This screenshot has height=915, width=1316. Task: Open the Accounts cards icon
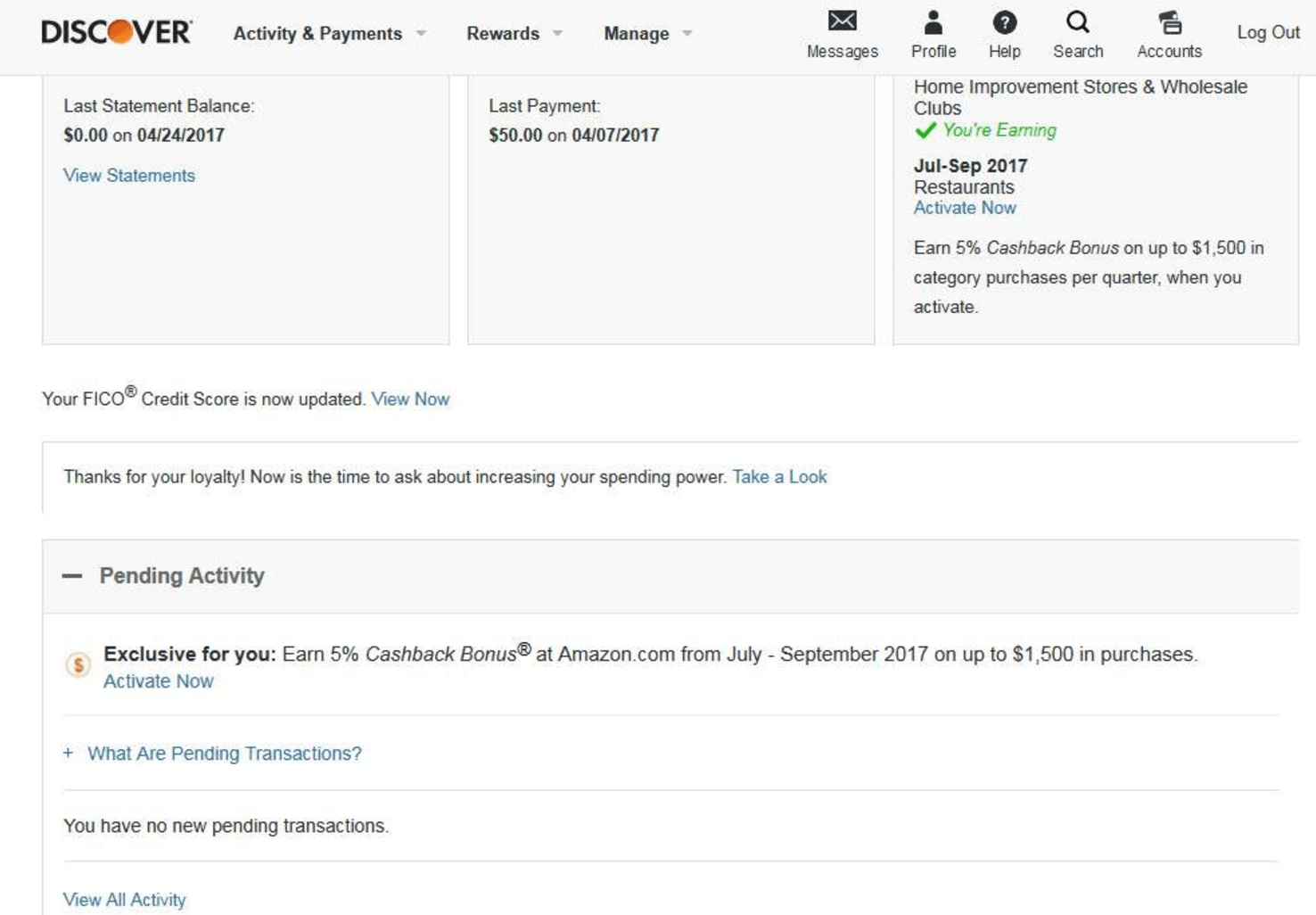(1170, 22)
